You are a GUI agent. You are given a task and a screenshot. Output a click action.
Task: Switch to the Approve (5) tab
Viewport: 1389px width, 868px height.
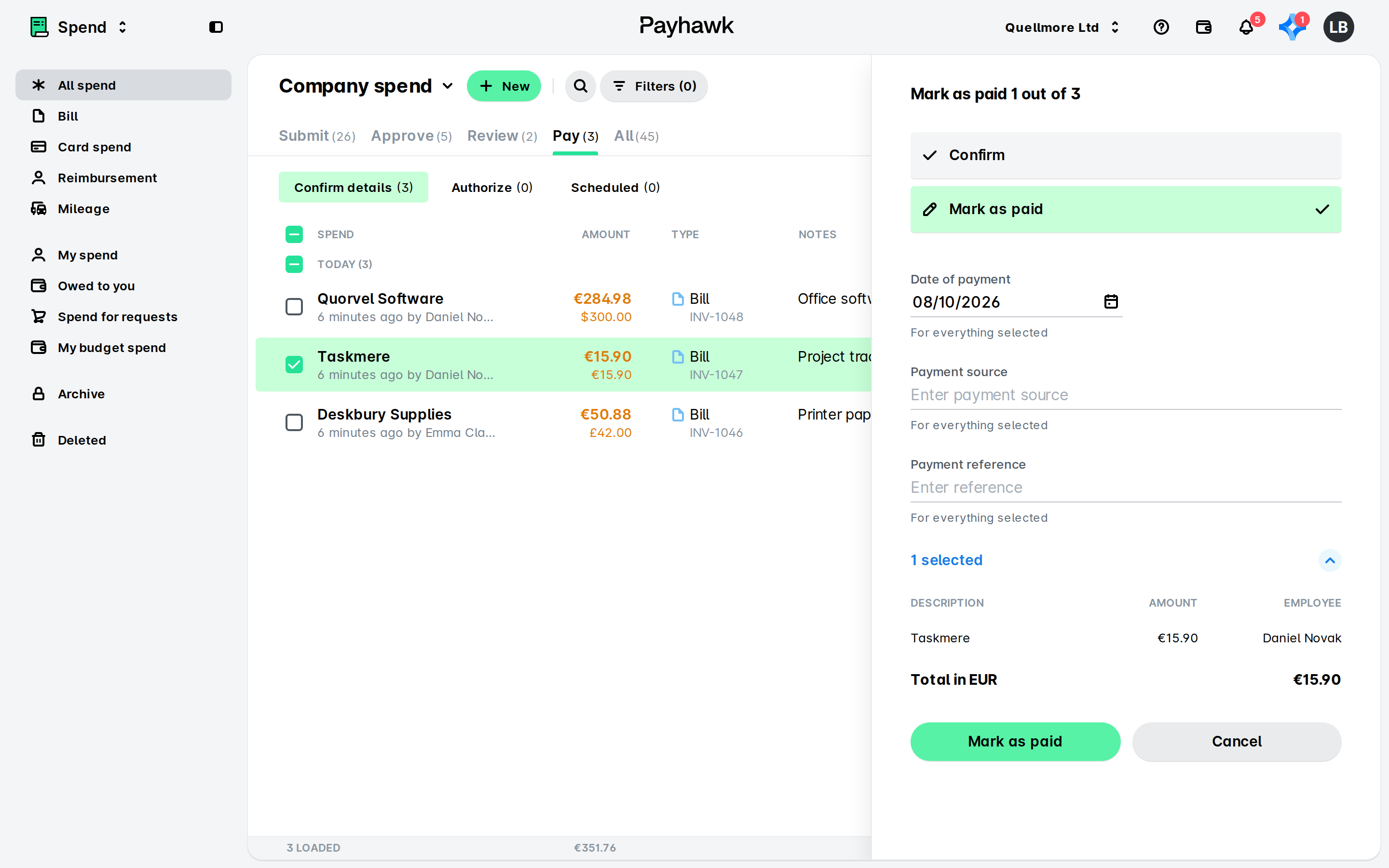[x=411, y=136]
